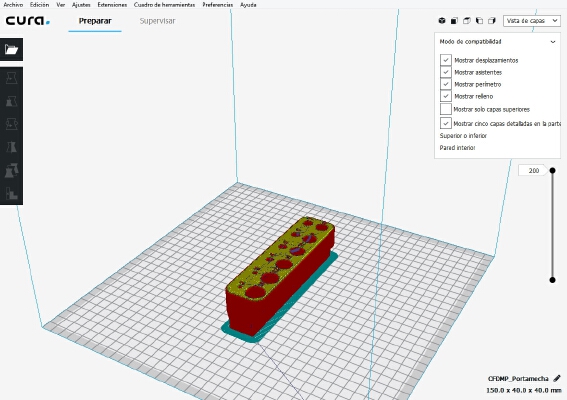
Task: Click lower handle of layer slider
Action: 552,280
